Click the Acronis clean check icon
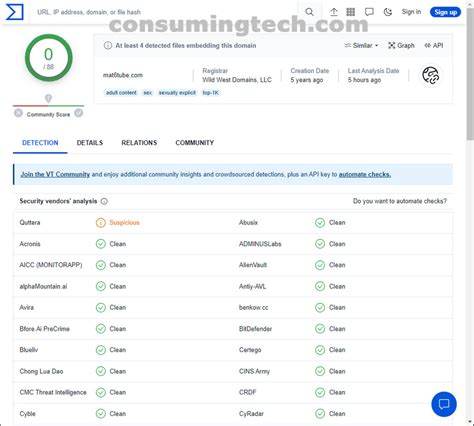This screenshot has height=426, width=474. (x=101, y=244)
